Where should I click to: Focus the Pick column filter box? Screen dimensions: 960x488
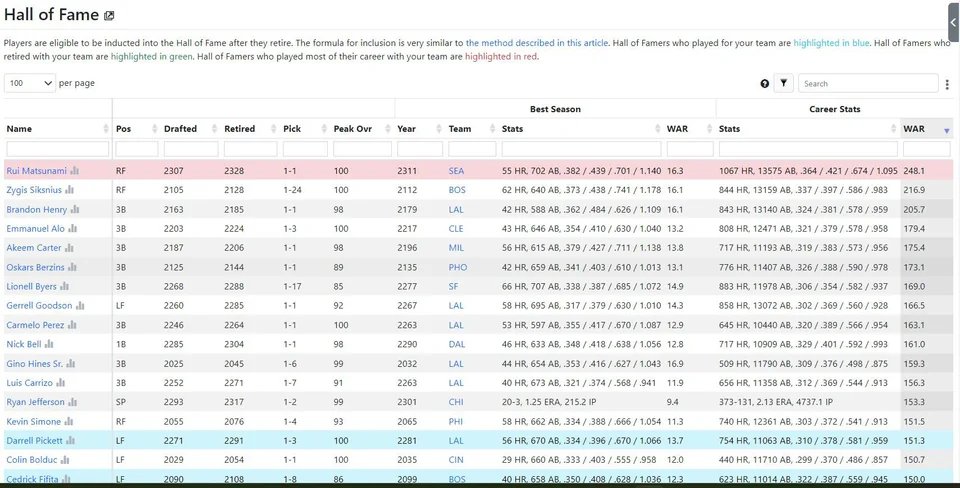coord(305,149)
